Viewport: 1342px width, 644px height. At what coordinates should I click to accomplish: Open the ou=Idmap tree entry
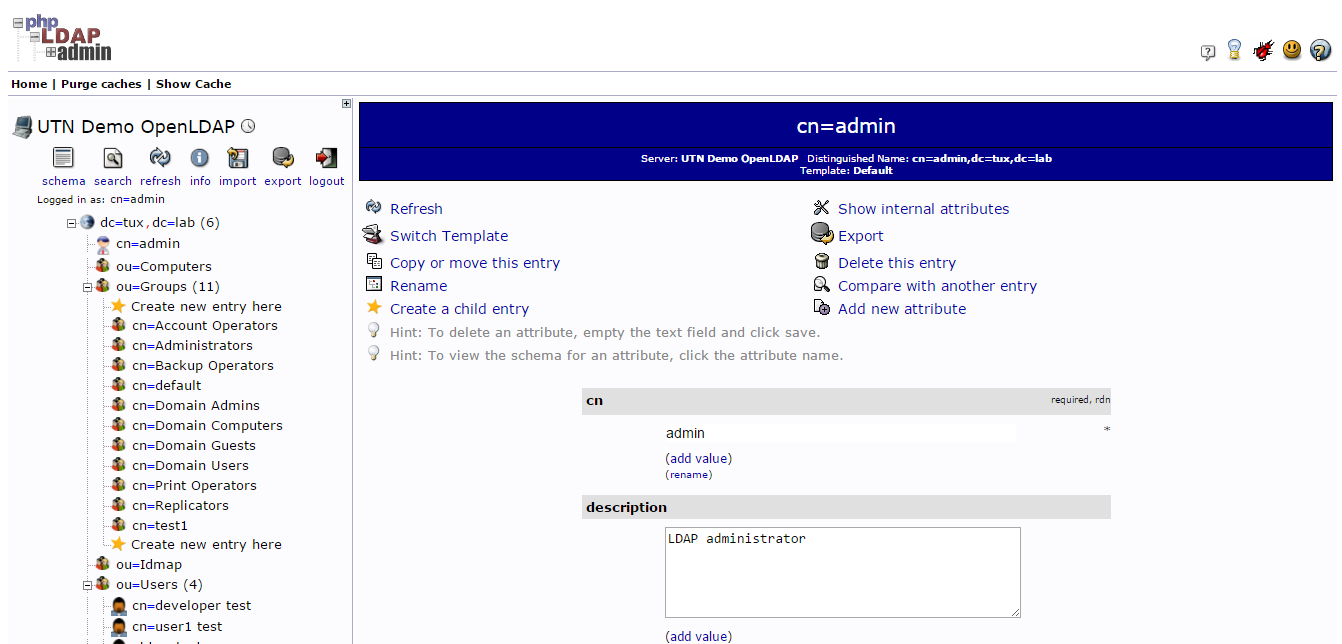coord(149,564)
